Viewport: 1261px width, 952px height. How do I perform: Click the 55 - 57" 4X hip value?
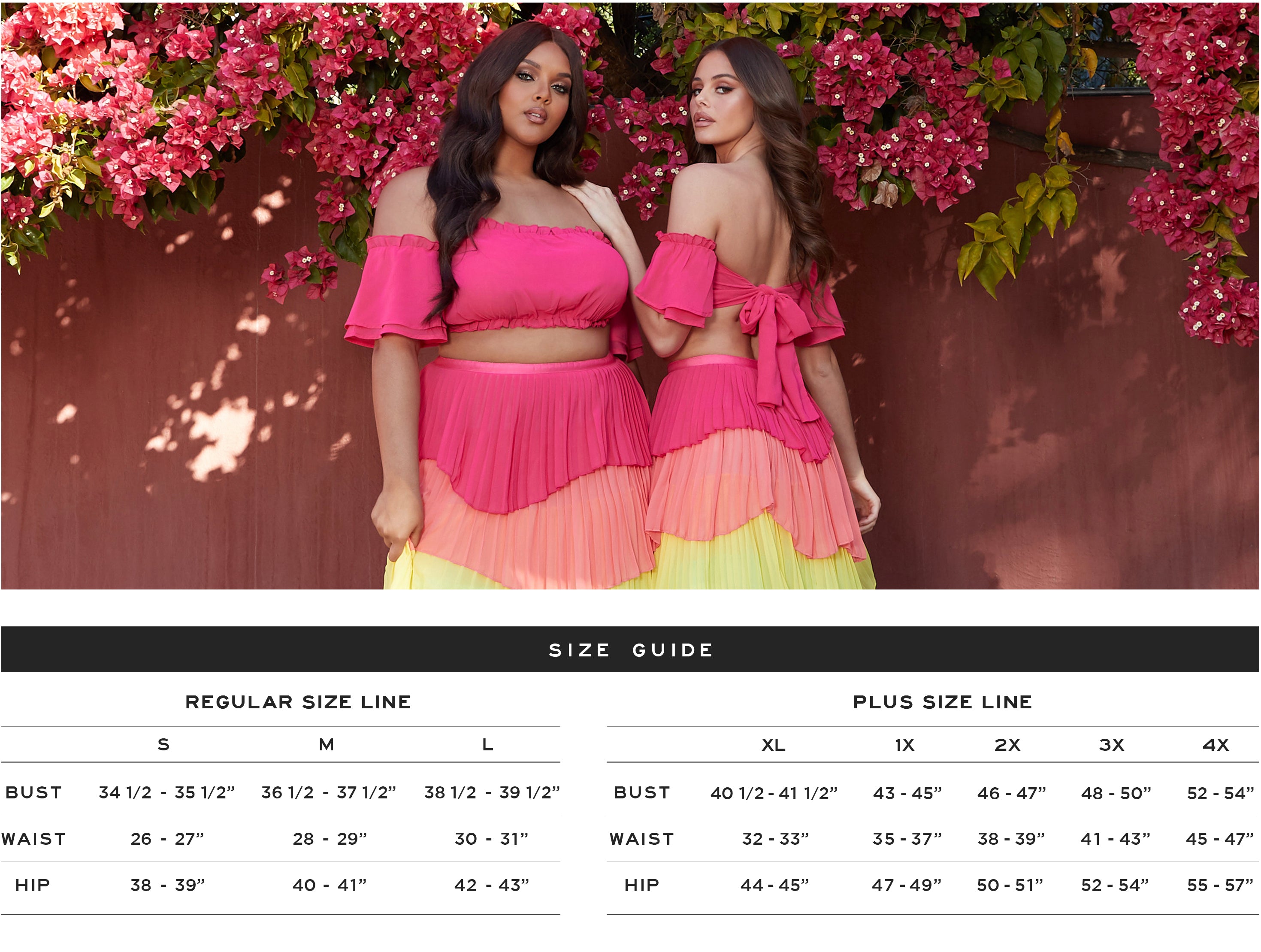pyautogui.click(x=1220, y=885)
